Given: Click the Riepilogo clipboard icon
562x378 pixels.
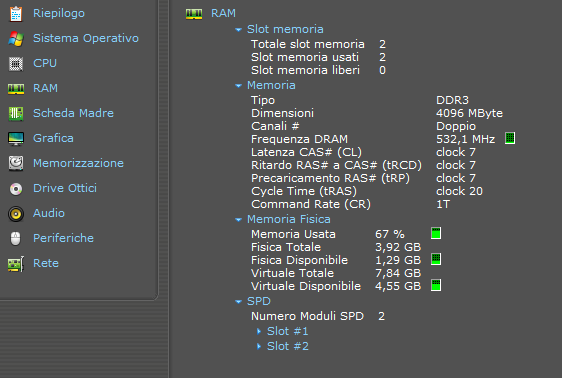Looking at the screenshot, I should click(x=16, y=14).
